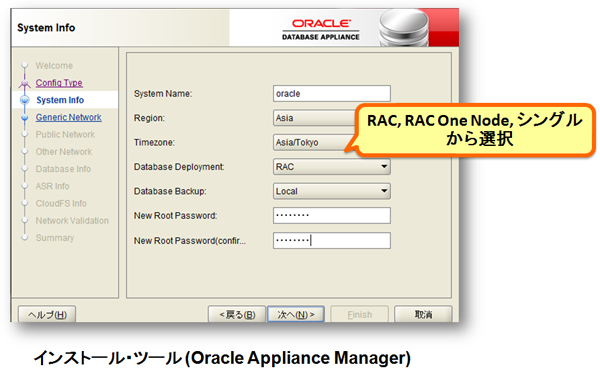Select System Info in the step list
Viewport: 600px width, 384px height.
coord(60,100)
